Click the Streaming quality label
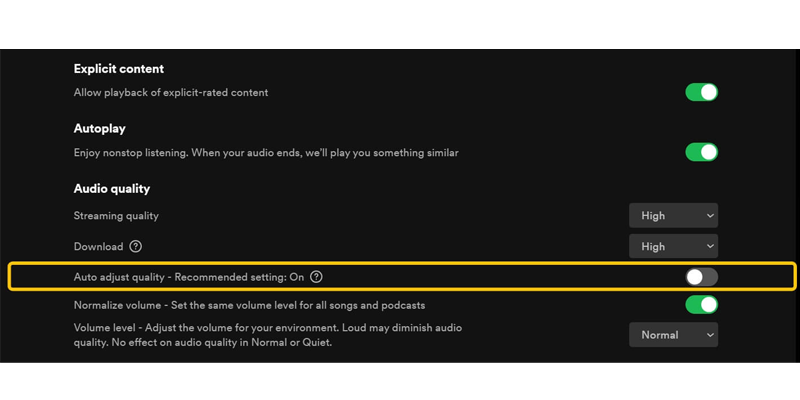The image size is (800, 400). coord(116,216)
